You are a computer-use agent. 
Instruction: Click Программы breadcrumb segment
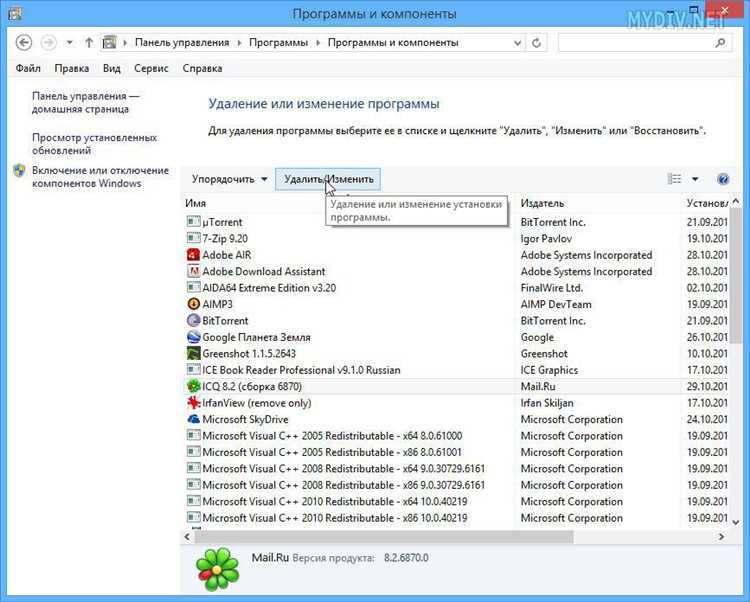coord(278,43)
